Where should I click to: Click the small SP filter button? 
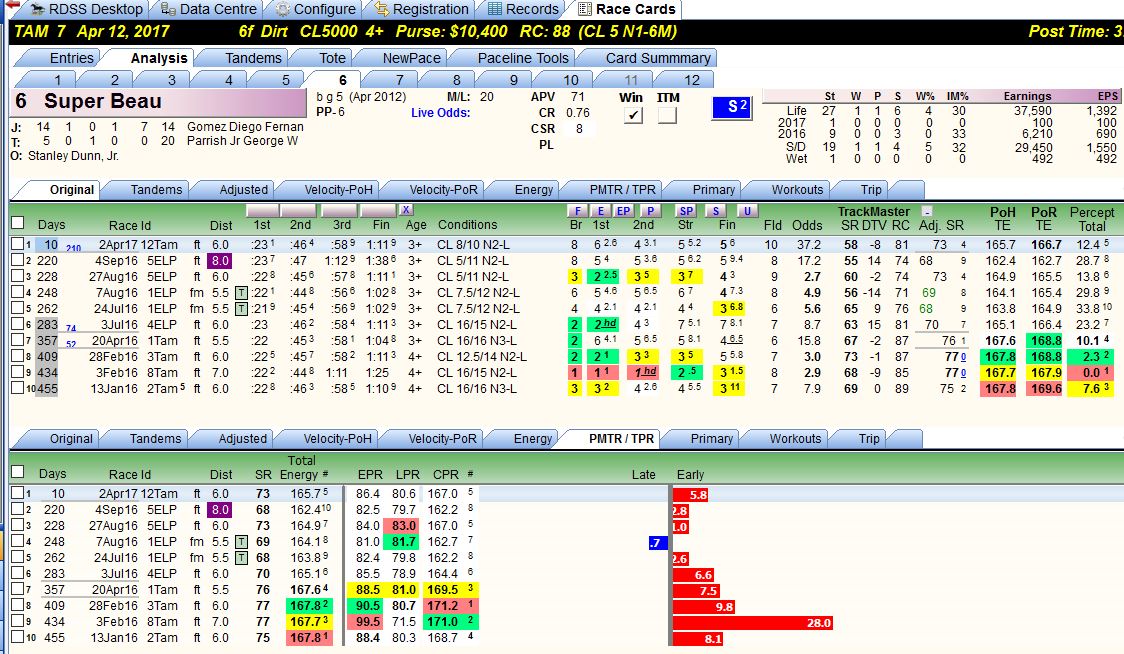[x=686, y=211]
